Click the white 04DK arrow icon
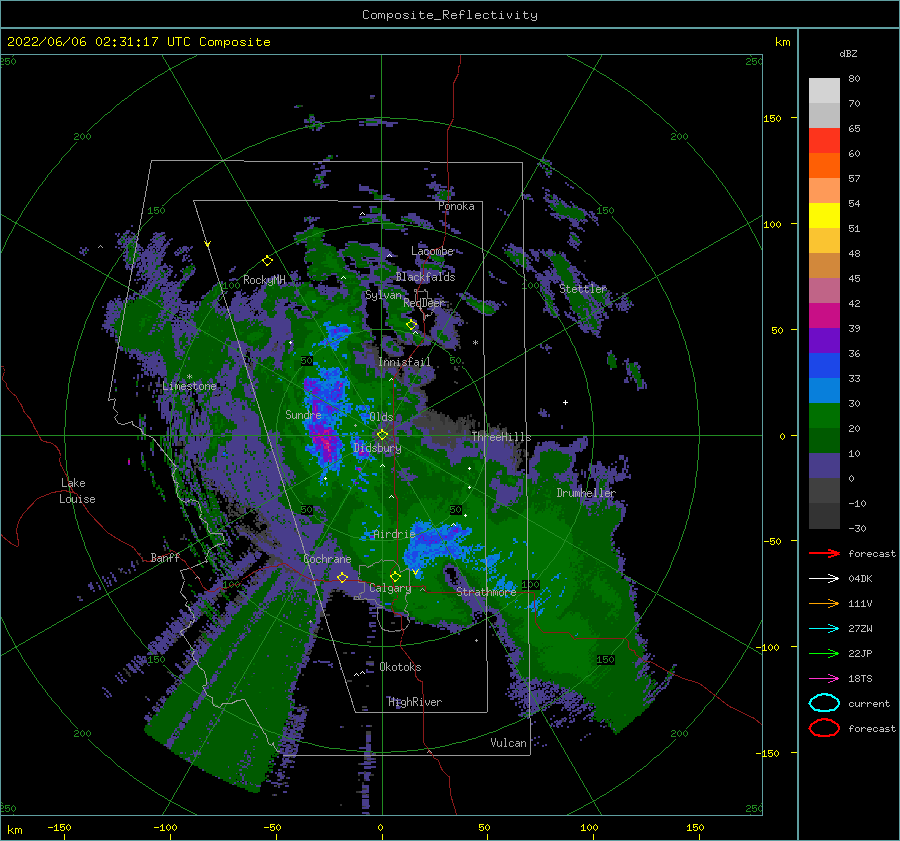Image resolution: width=900 pixels, height=841 pixels. [824, 579]
